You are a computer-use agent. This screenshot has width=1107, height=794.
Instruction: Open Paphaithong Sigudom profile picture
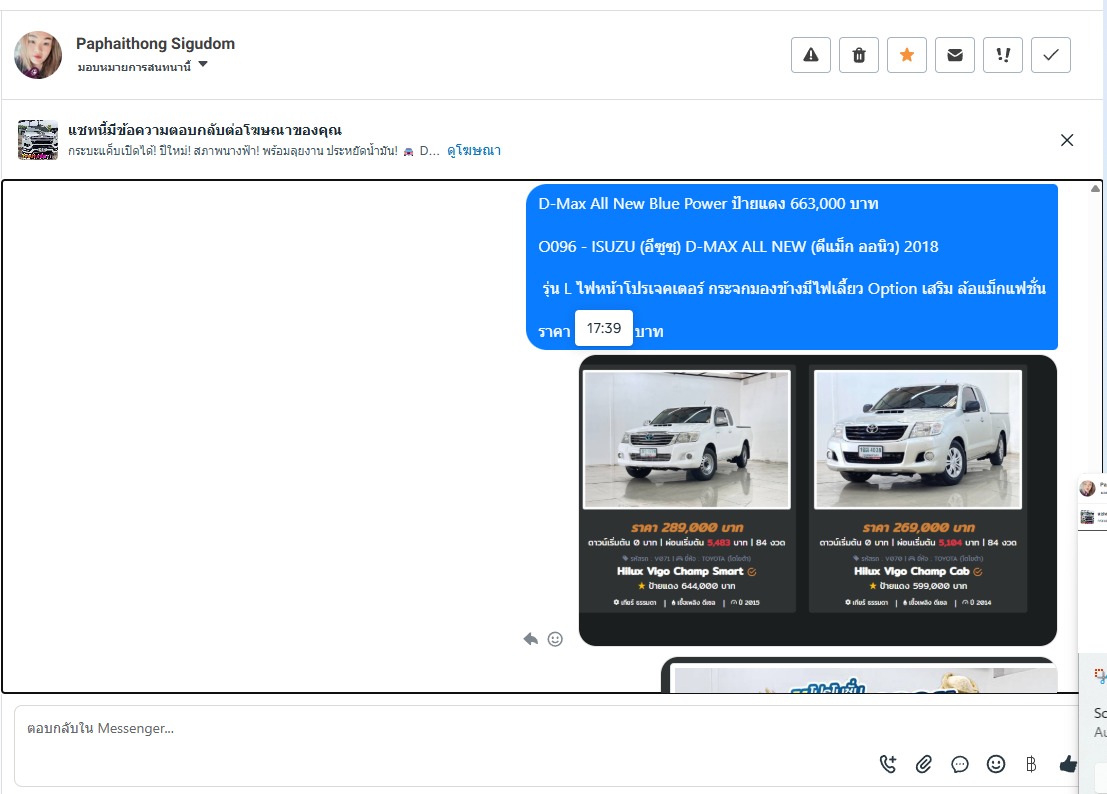point(38,55)
